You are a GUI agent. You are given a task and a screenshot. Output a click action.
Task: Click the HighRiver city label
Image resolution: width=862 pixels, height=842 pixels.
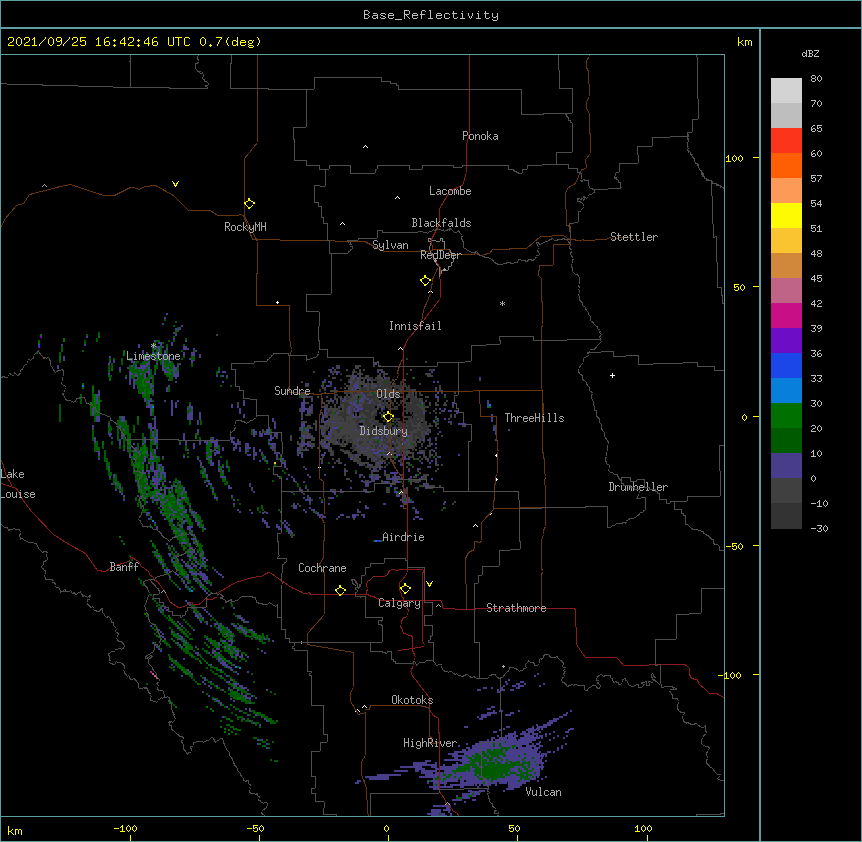click(430, 743)
